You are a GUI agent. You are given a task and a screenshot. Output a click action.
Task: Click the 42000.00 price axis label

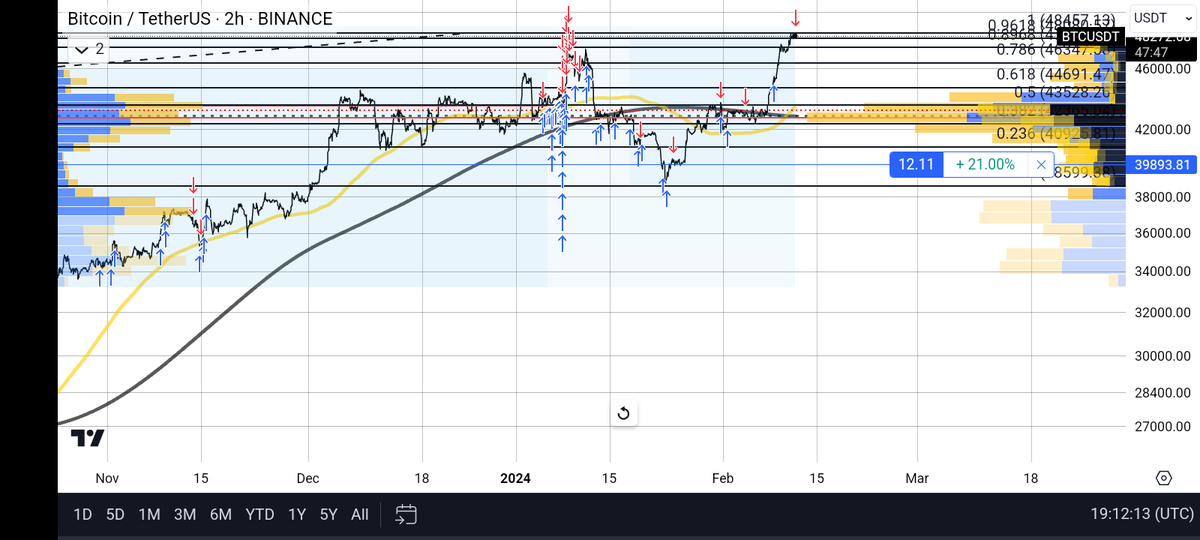1162,130
